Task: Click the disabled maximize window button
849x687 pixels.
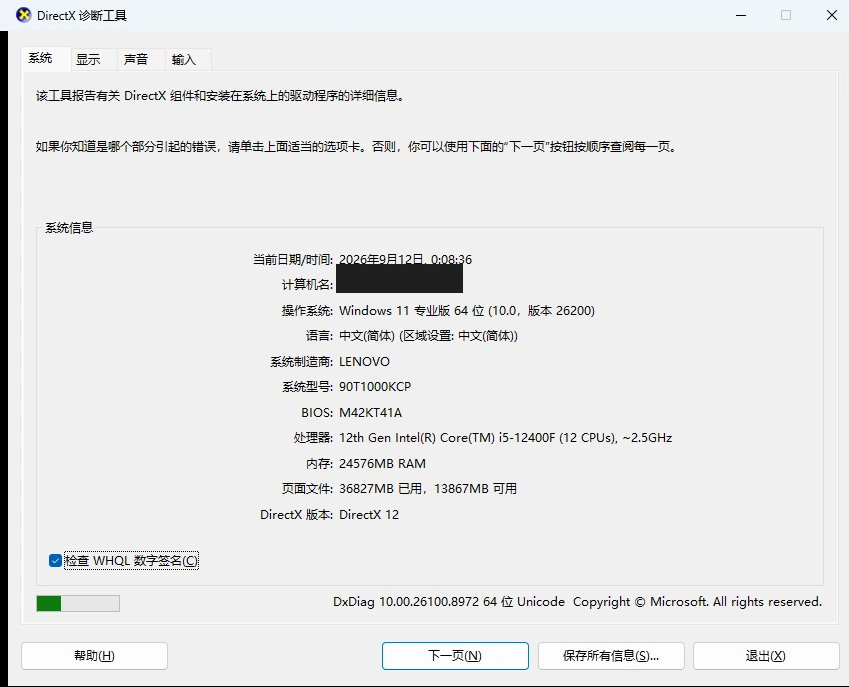Action: 786,15
